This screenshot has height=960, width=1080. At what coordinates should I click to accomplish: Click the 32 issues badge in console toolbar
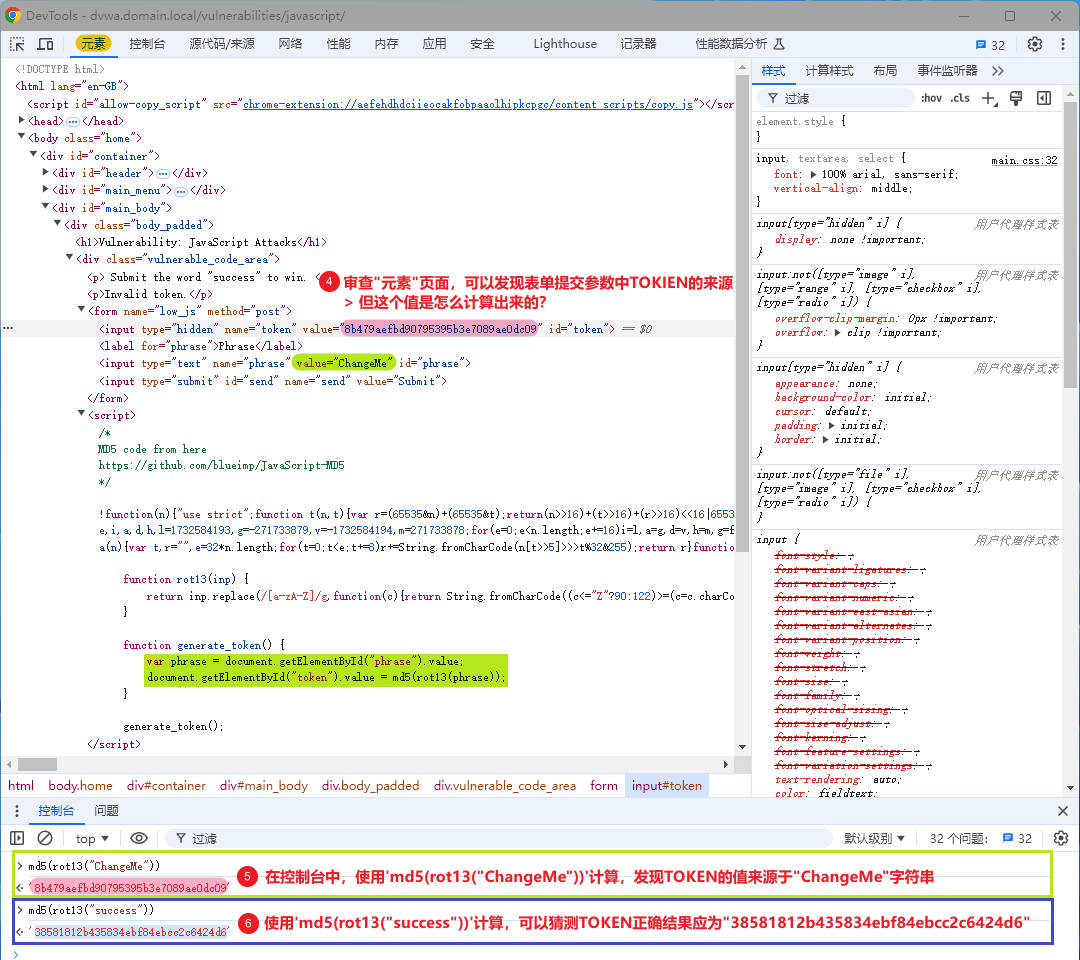coord(1017,838)
